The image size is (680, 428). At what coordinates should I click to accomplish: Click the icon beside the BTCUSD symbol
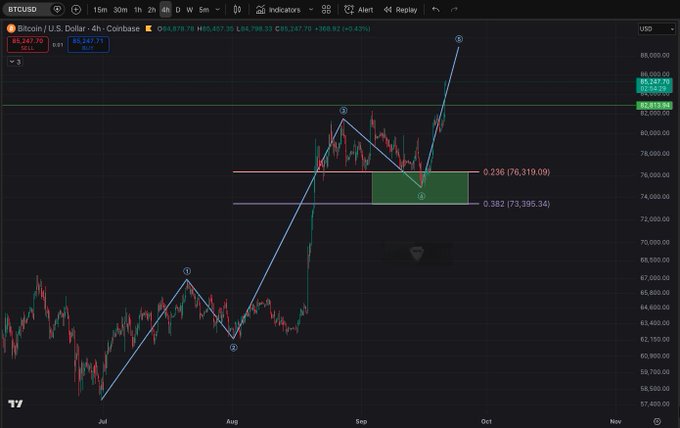pyautogui.click(x=57, y=9)
